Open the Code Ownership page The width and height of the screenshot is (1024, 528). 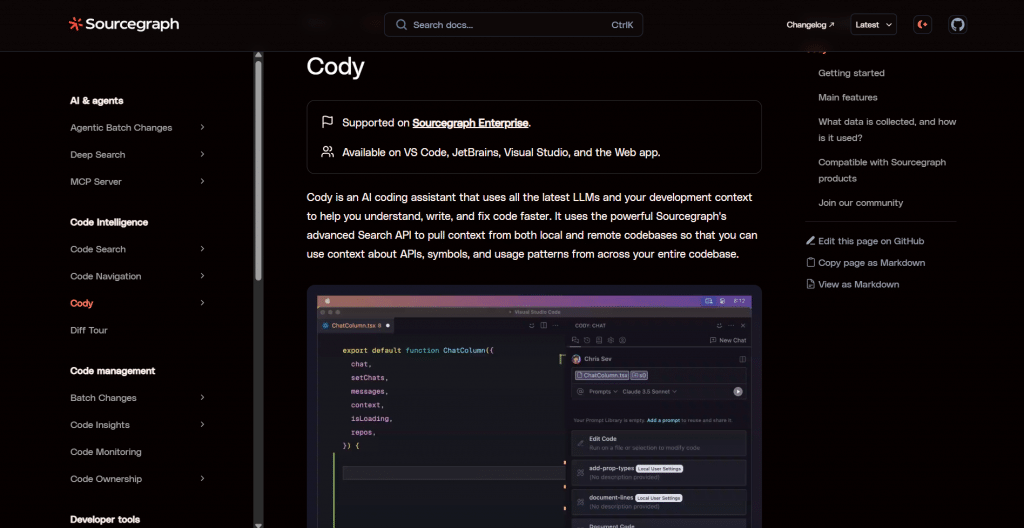tap(106, 479)
